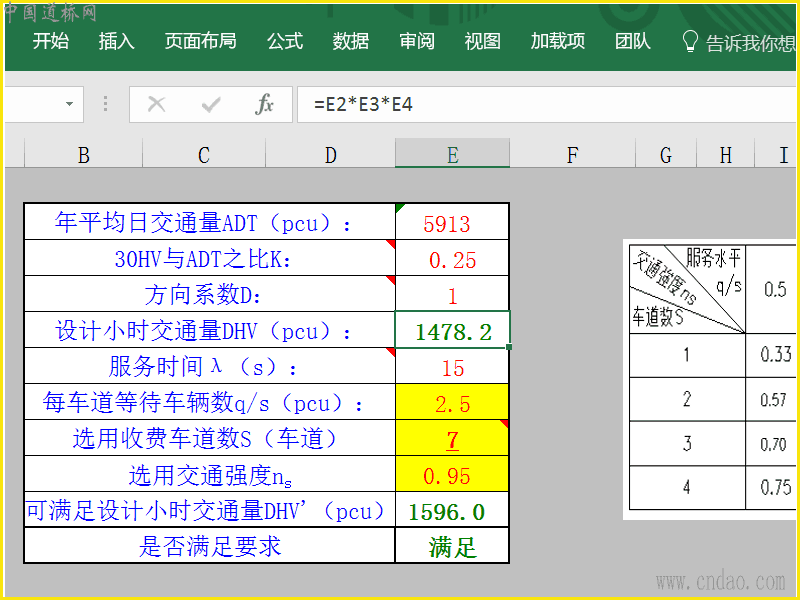Click lookup table value 0.70
Image resolution: width=800 pixels, height=600 pixels.
[x=773, y=444]
